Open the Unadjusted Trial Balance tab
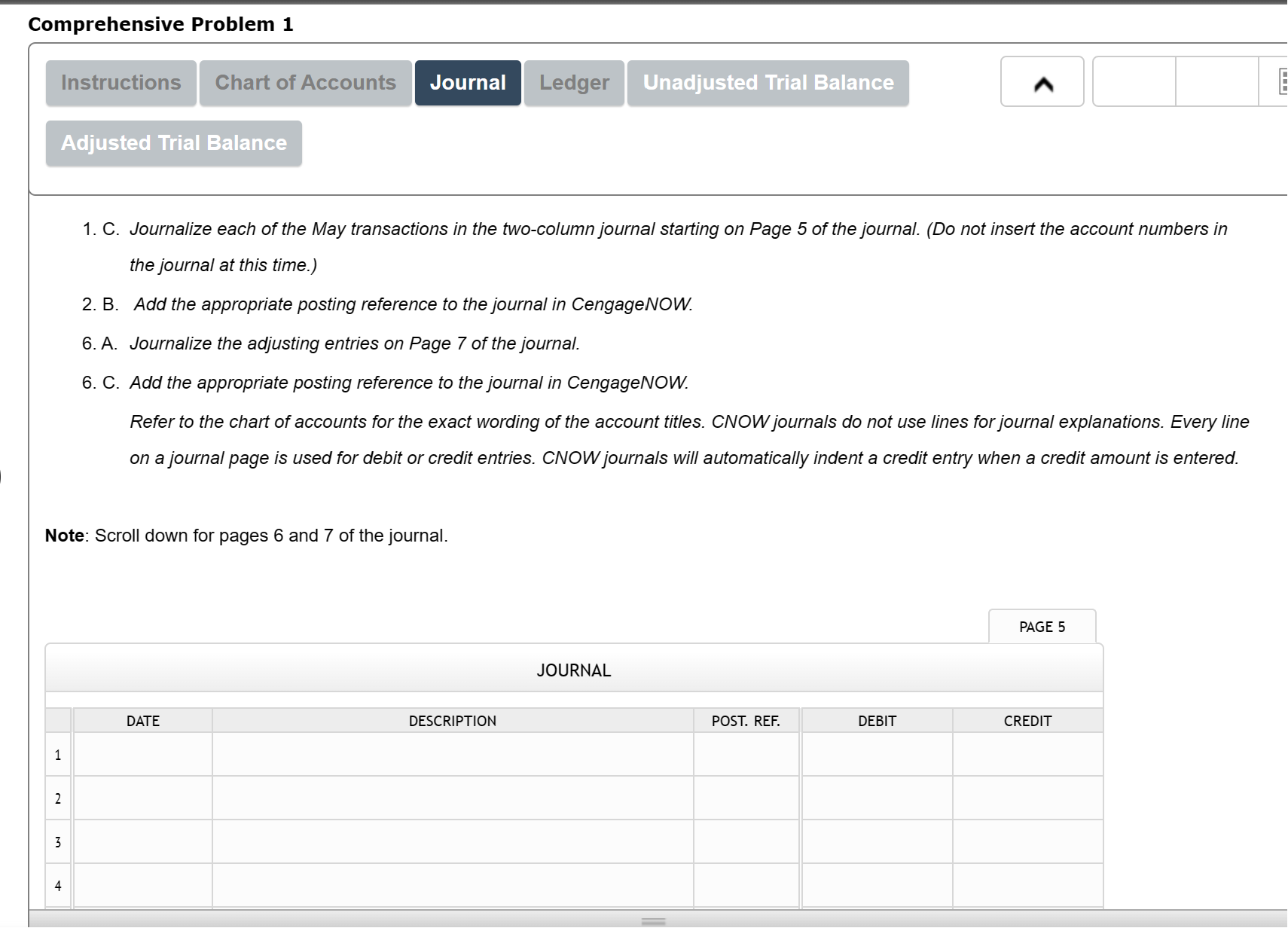This screenshot has width=1288, height=928. point(768,83)
